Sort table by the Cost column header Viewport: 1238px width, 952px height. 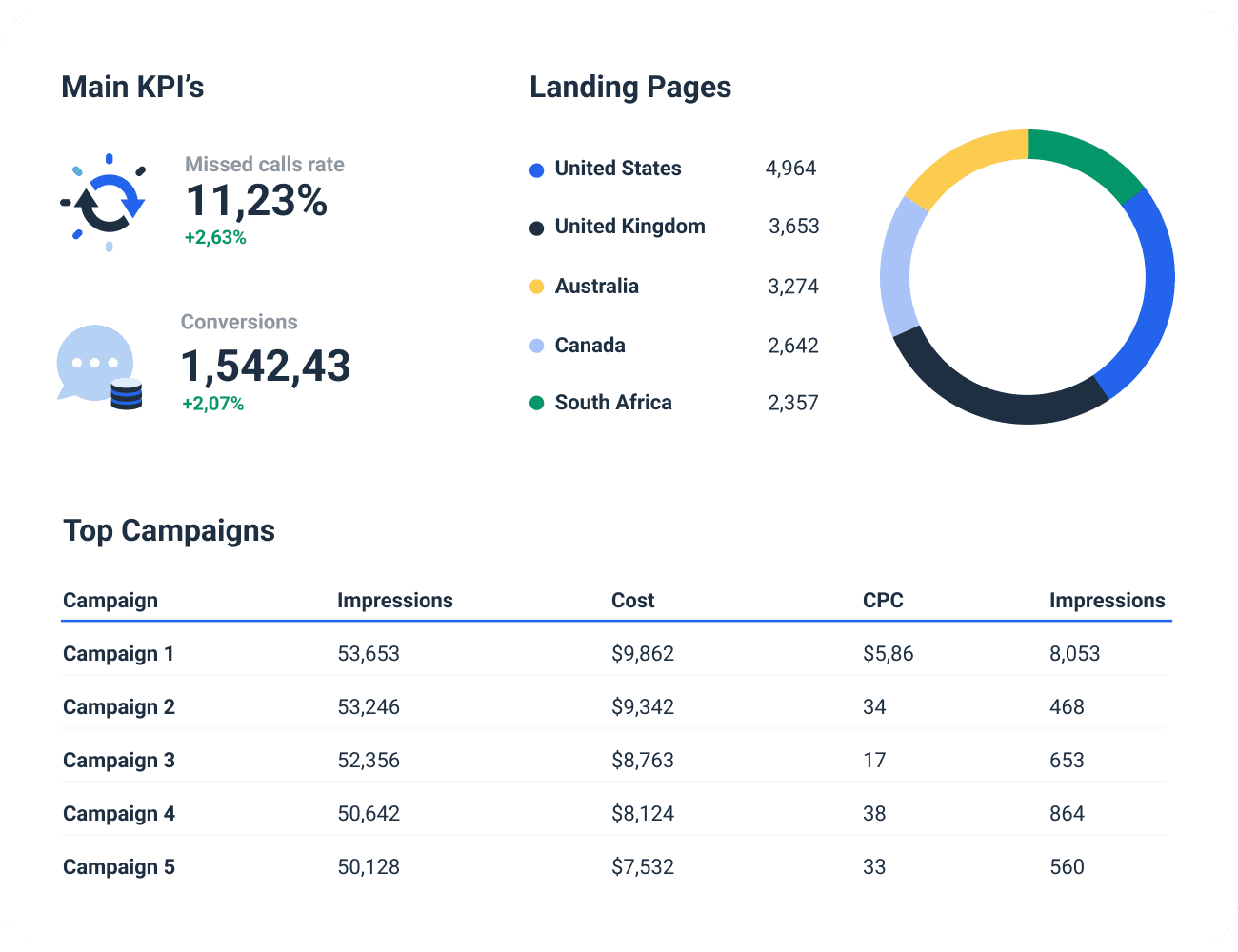[x=633, y=600]
